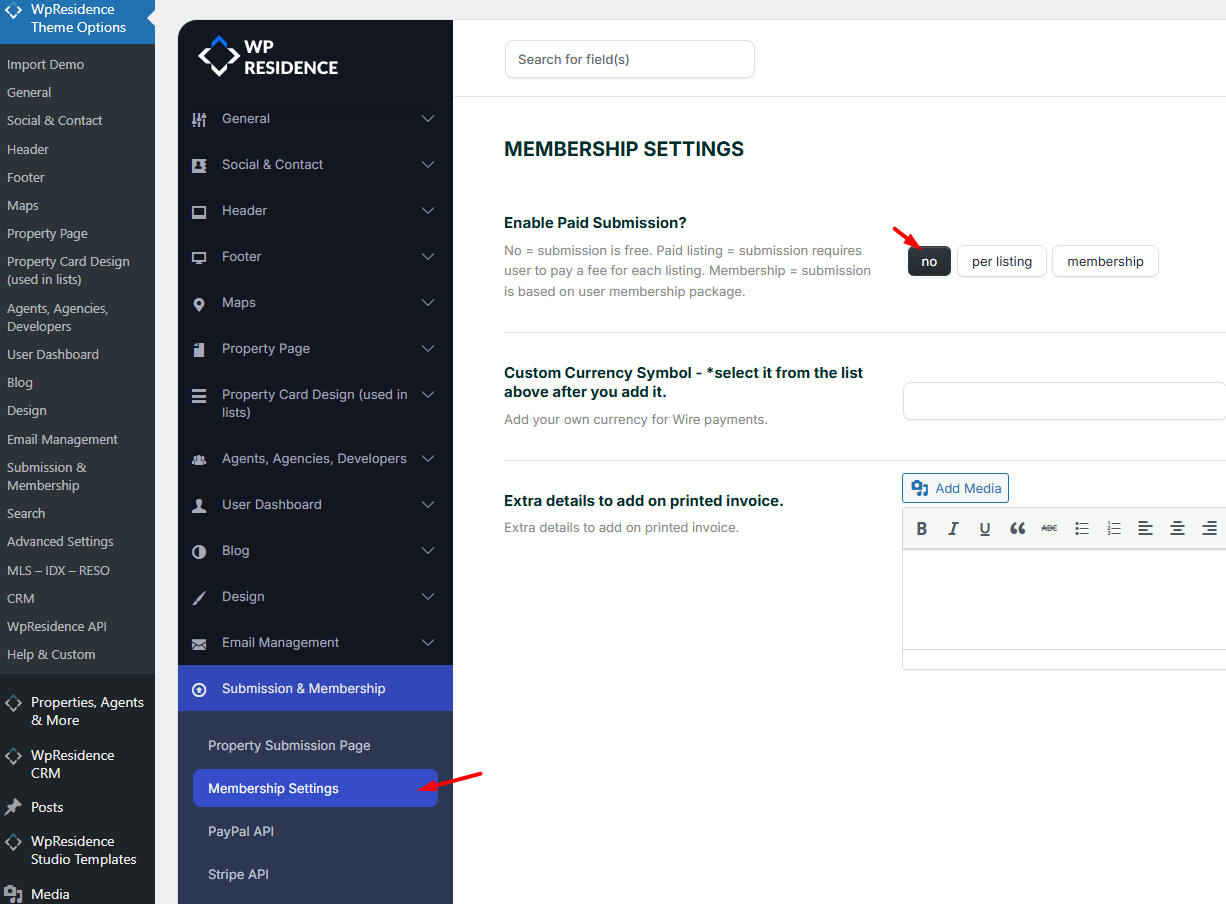Image resolution: width=1226 pixels, height=904 pixels.
Task: Apply italic formatting in the editor toolbar
Action: click(954, 529)
